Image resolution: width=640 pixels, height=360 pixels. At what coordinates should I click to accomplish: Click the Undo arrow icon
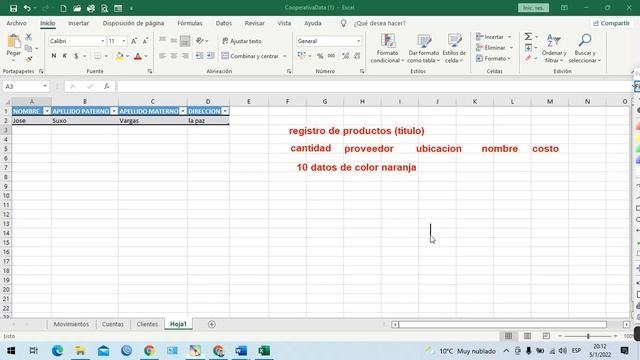pyautogui.click(x=27, y=8)
